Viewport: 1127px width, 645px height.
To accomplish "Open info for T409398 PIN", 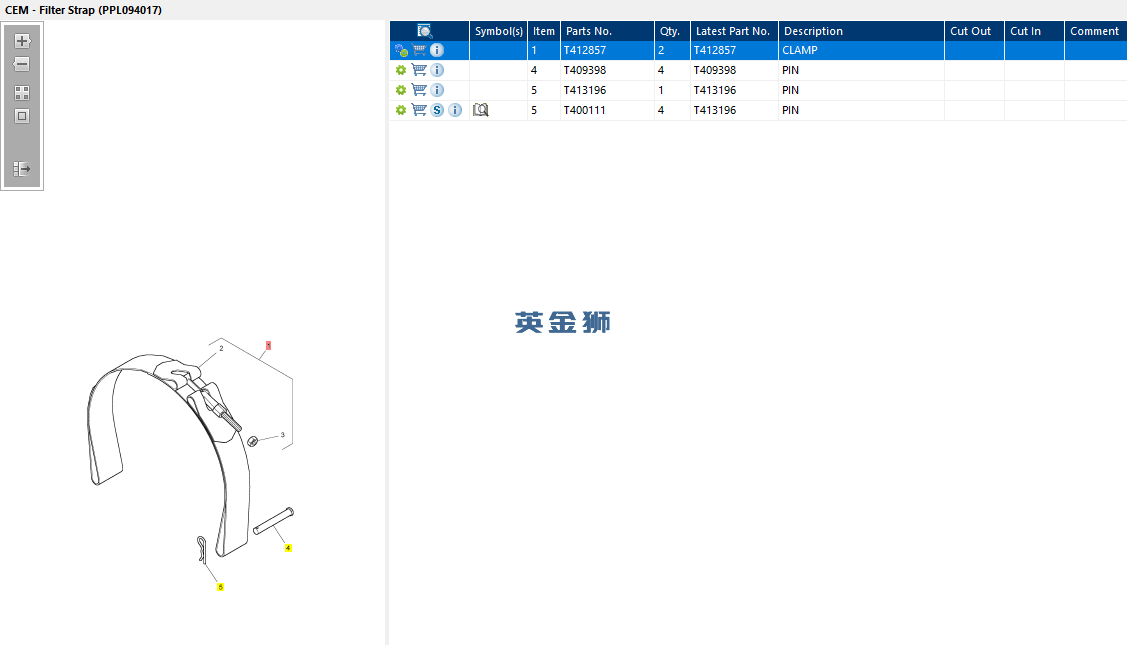I will 437,70.
